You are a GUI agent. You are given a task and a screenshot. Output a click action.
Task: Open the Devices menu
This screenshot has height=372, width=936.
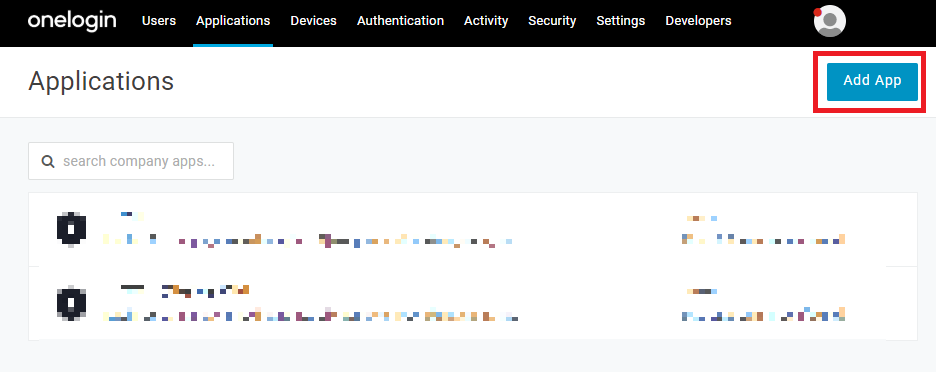point(313,21)
